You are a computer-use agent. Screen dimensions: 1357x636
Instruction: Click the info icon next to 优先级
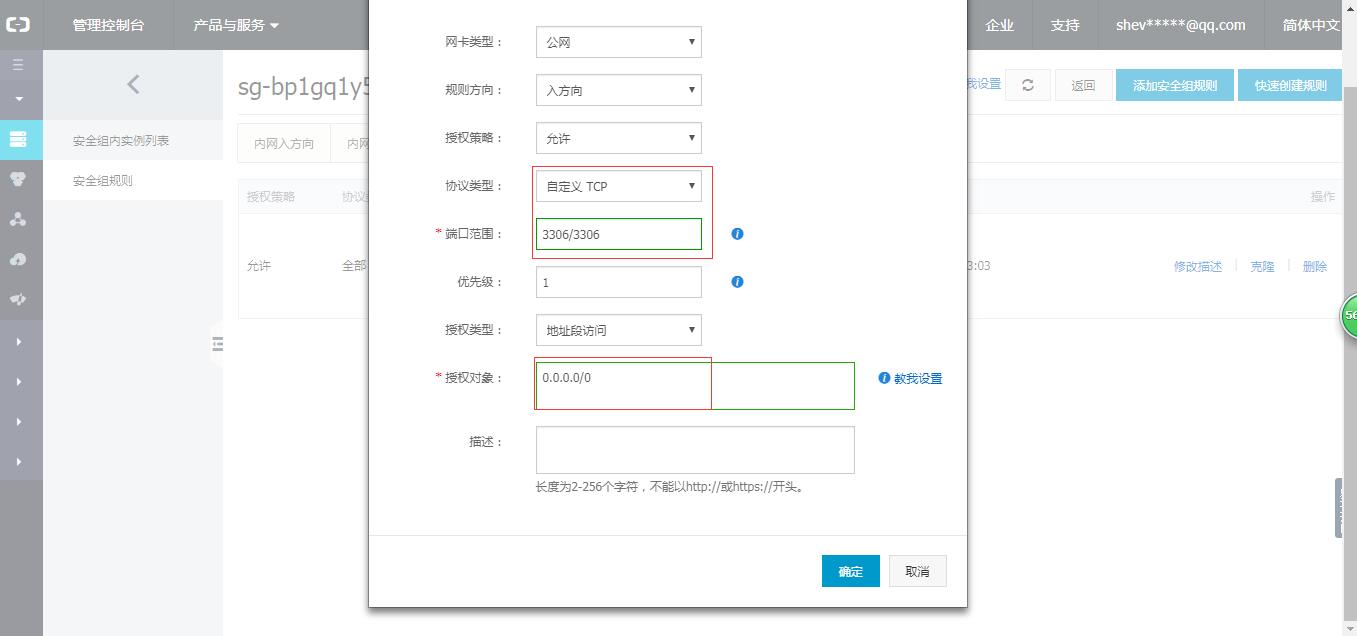click(x=737, y=282)
